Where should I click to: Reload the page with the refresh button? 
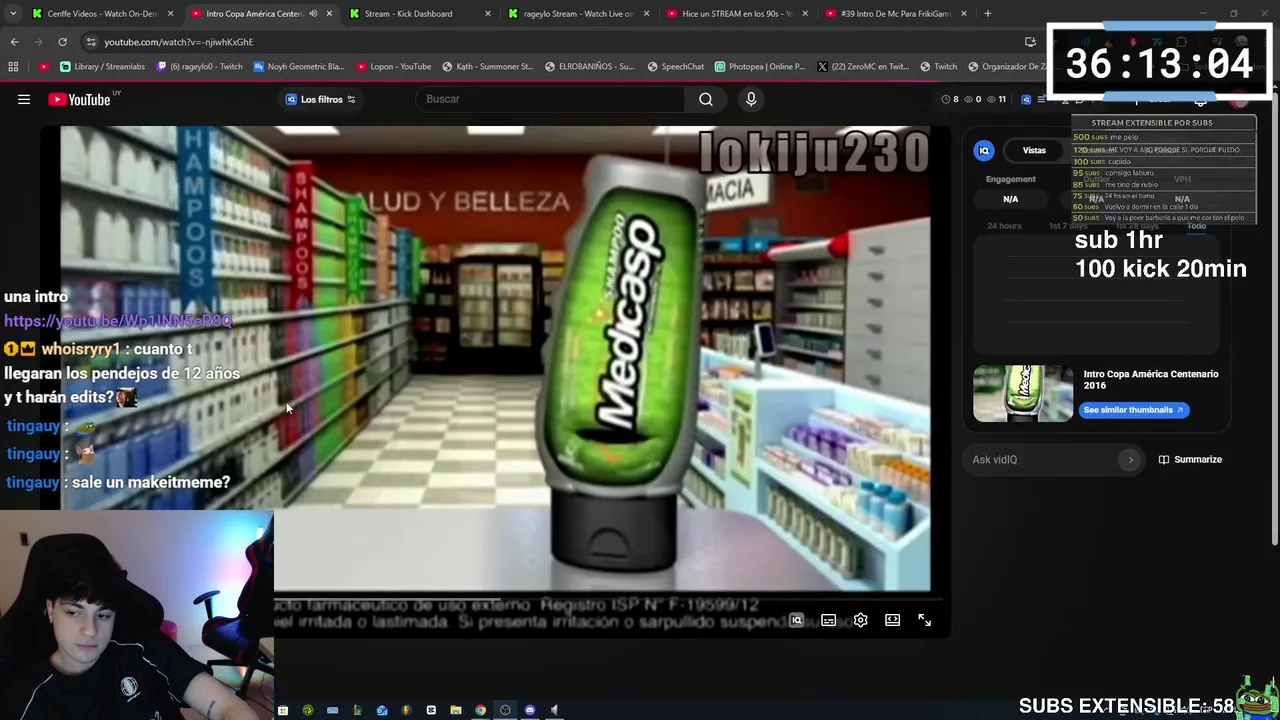62,42
